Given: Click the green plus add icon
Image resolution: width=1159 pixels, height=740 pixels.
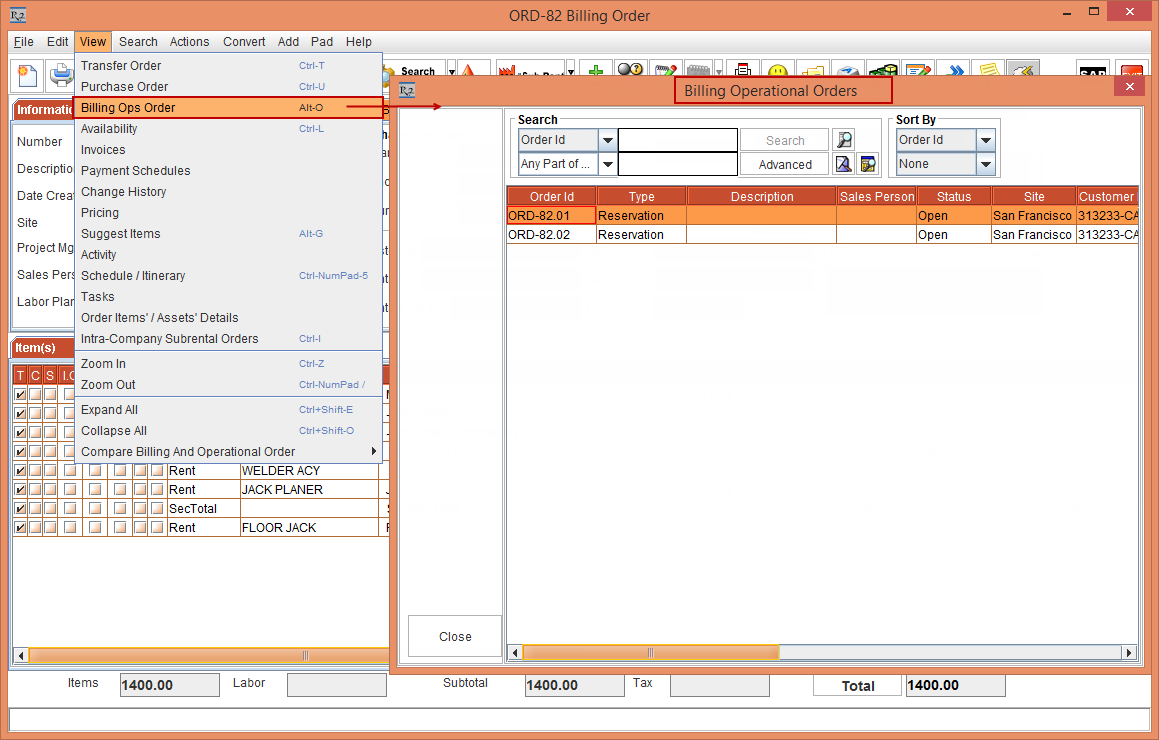Looking at the screenshot, I should click(x=595, y=73).
